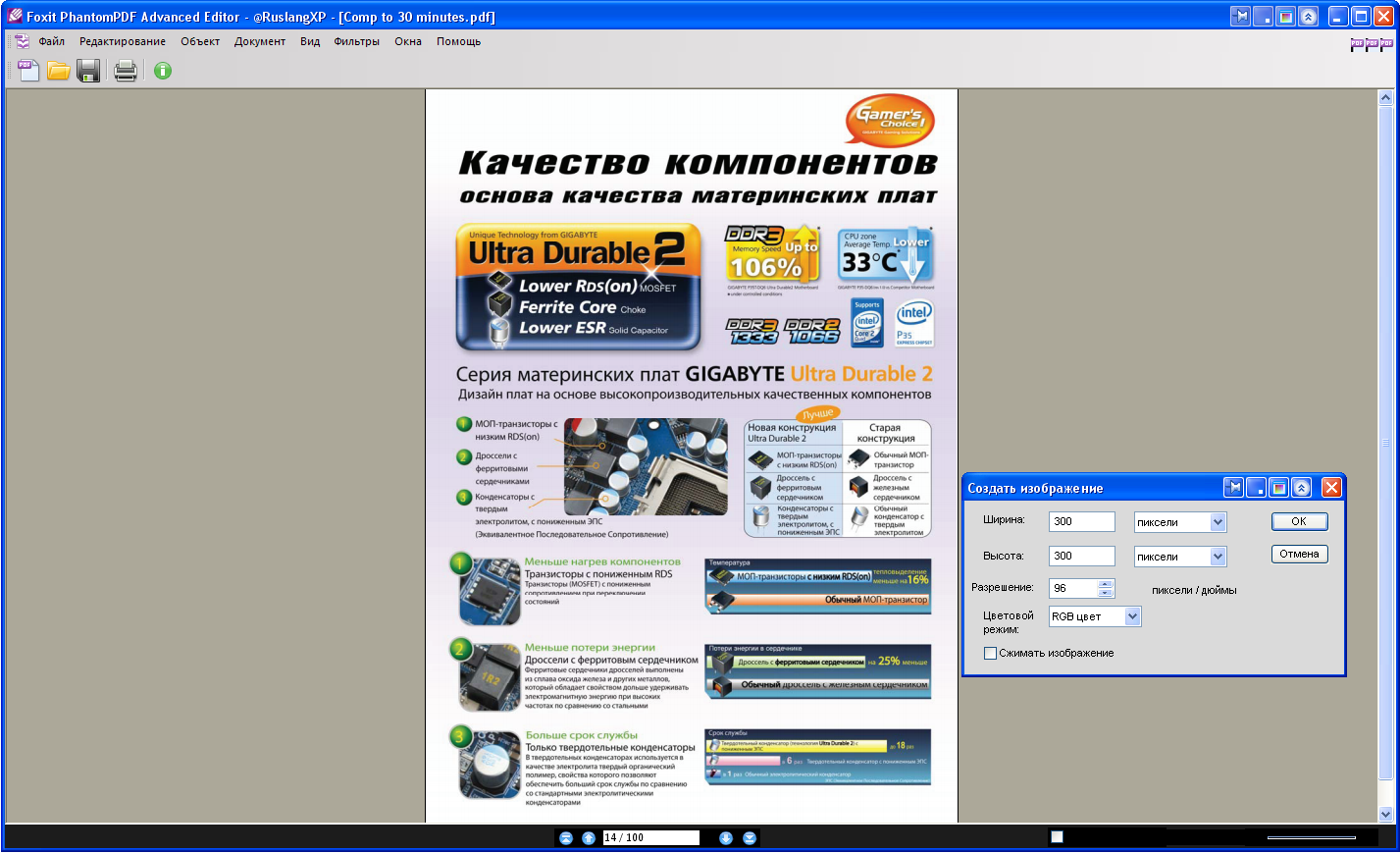Open the Файл menu
Image resolution: width=1400 pixels, height=853 pixels.
tap(52, 41)
